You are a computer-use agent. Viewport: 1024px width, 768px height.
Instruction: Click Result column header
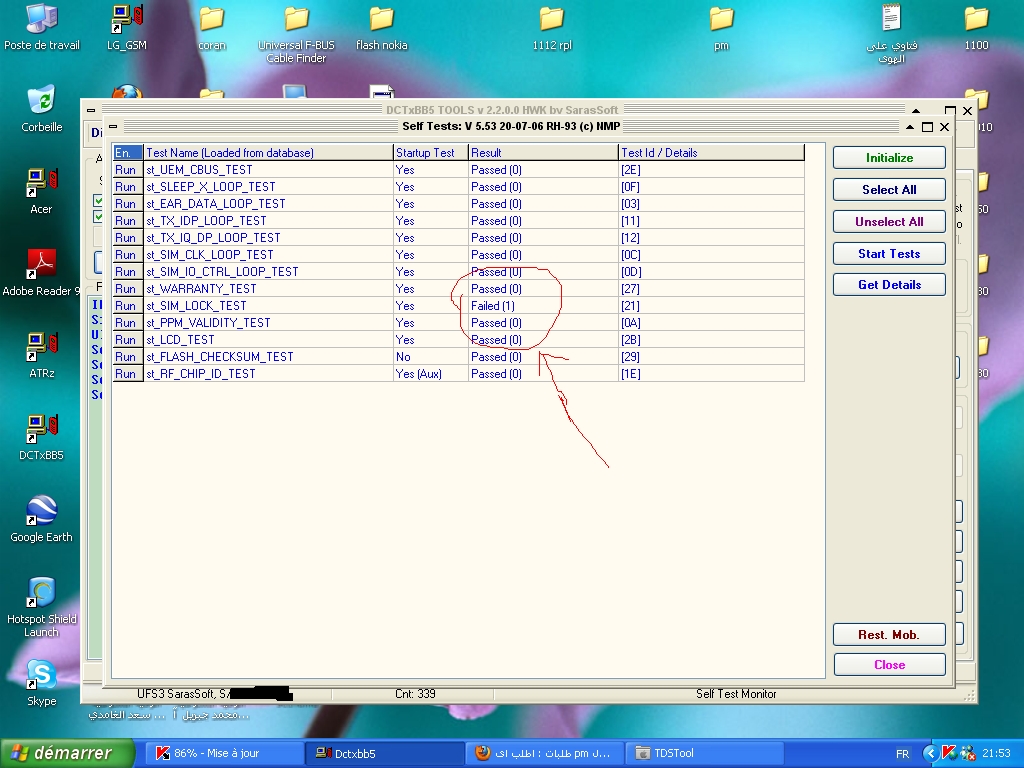click(543, 153)
